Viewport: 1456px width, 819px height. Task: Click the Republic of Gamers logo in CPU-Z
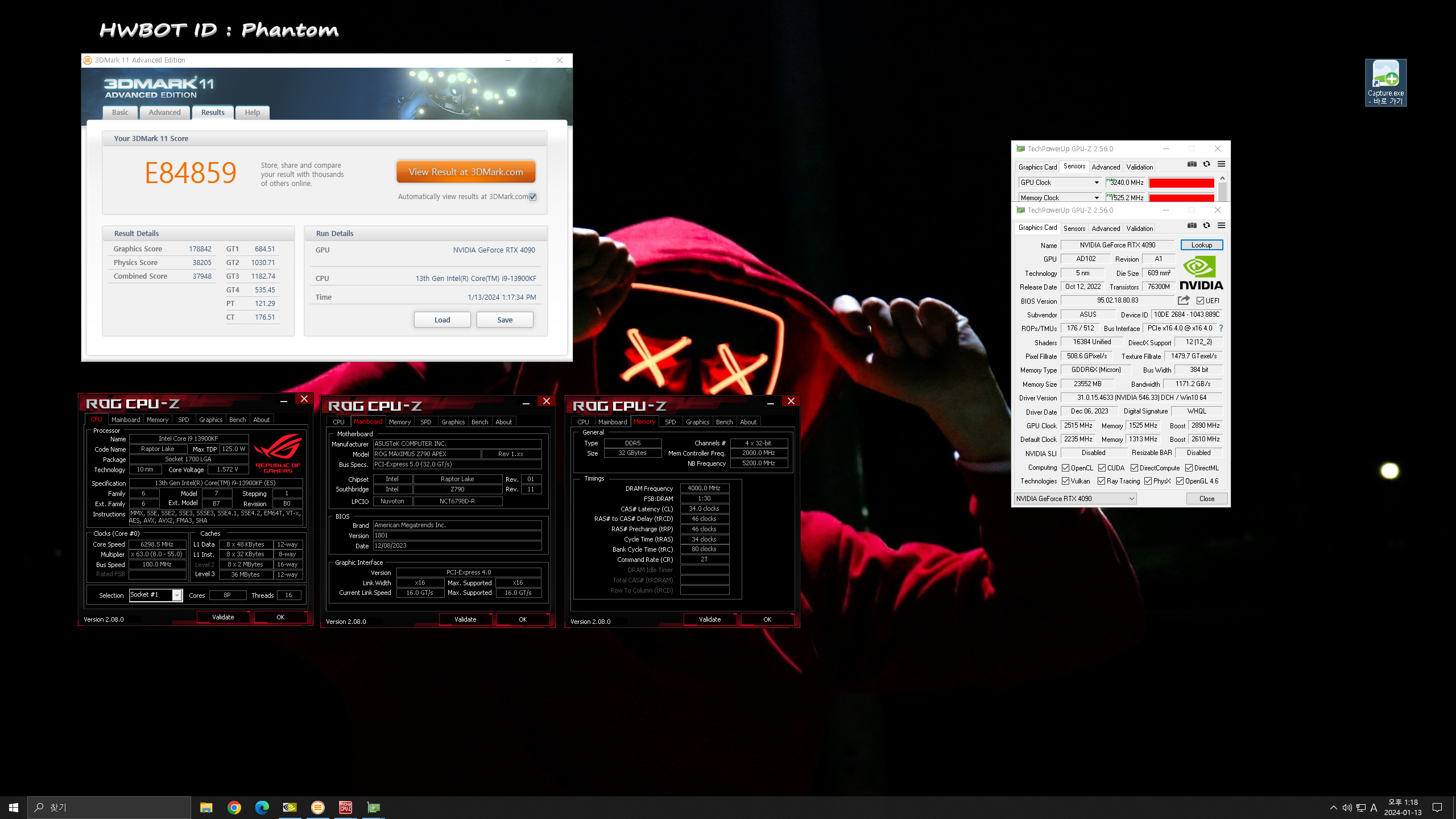coord(278,453)
